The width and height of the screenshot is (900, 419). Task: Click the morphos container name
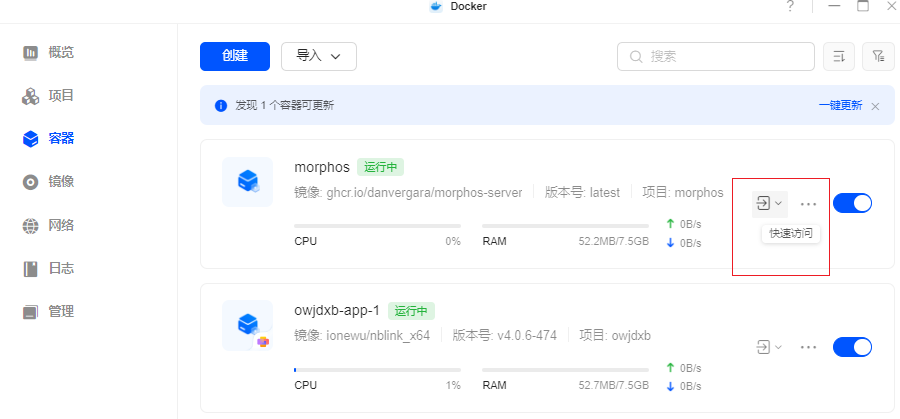[322, 167]
